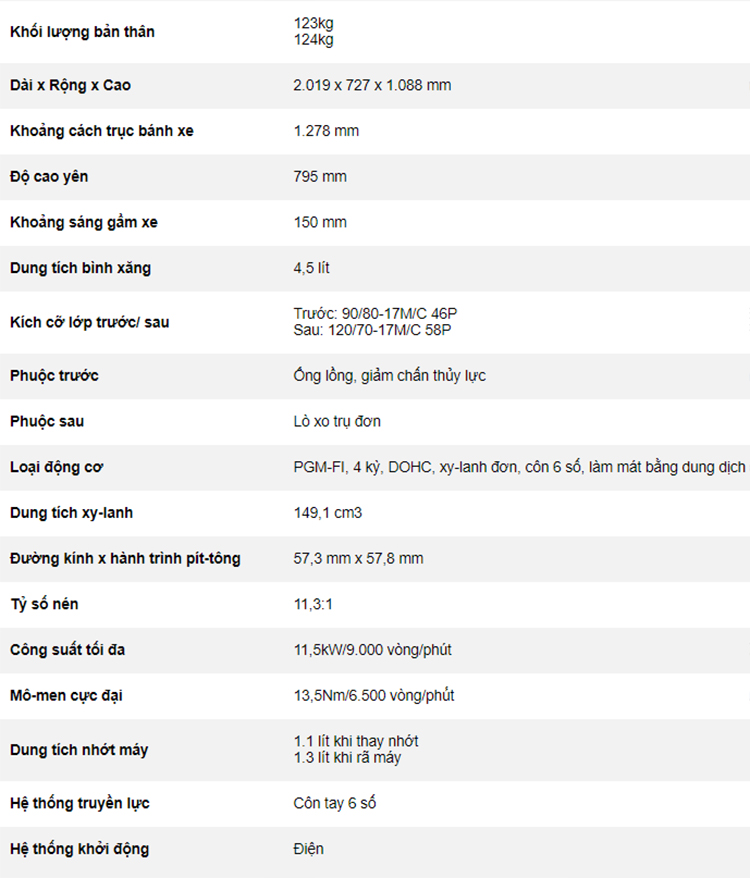Select the 'Lò xo trụ đơn' value

coord(337,421)
